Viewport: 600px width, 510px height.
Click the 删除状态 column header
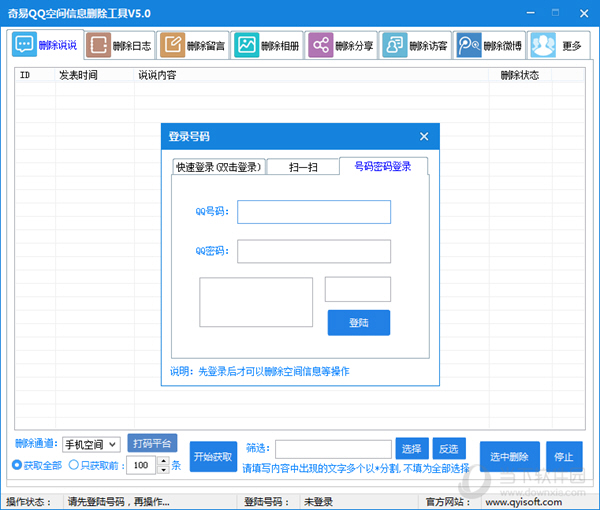[520, 75]
